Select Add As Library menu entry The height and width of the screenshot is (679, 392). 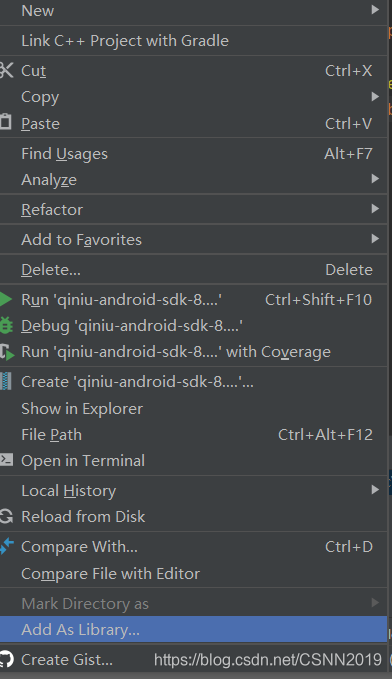(x=193, y=629)
